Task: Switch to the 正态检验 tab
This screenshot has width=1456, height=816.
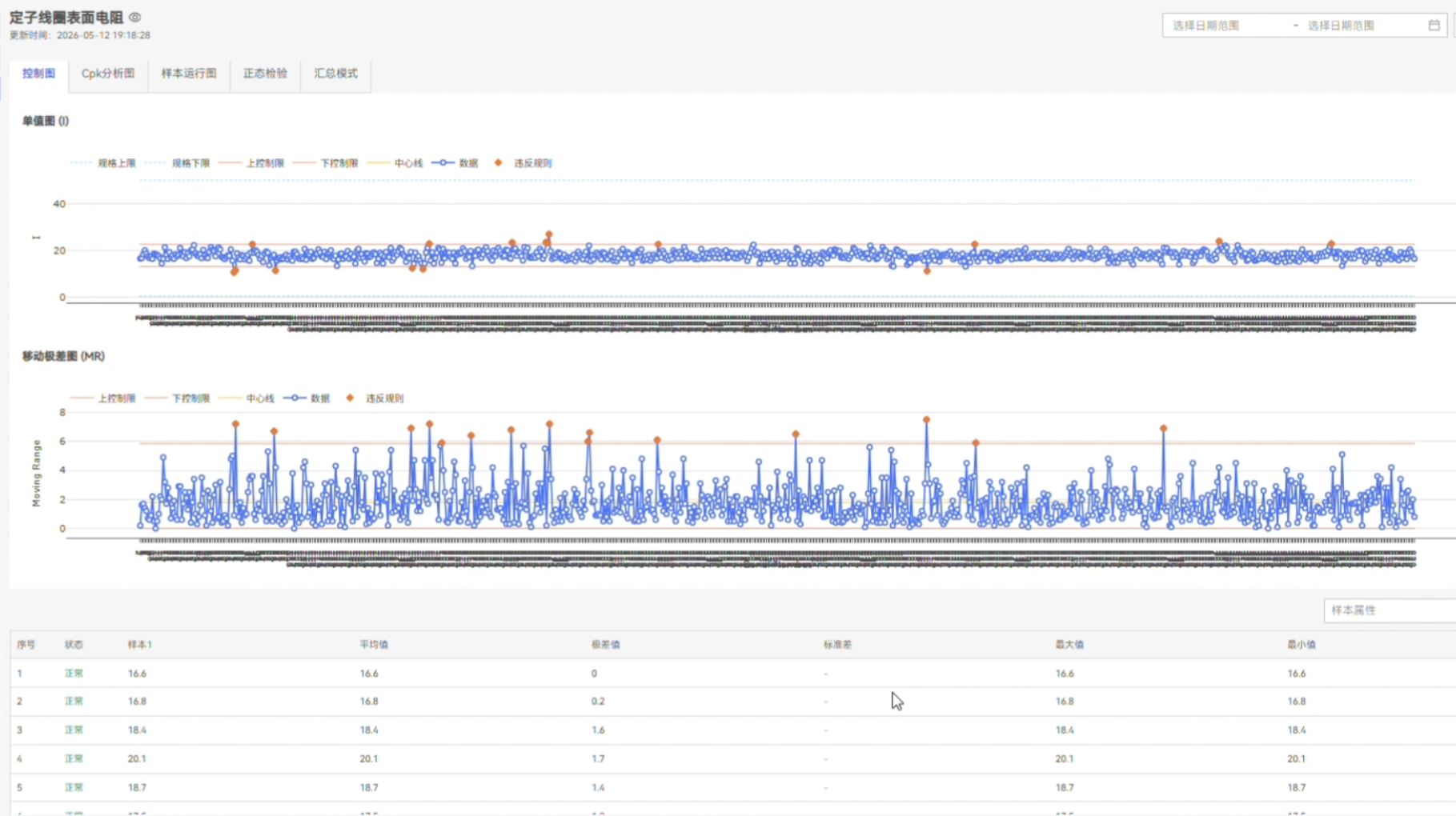Action: click(x=265, y=74)
